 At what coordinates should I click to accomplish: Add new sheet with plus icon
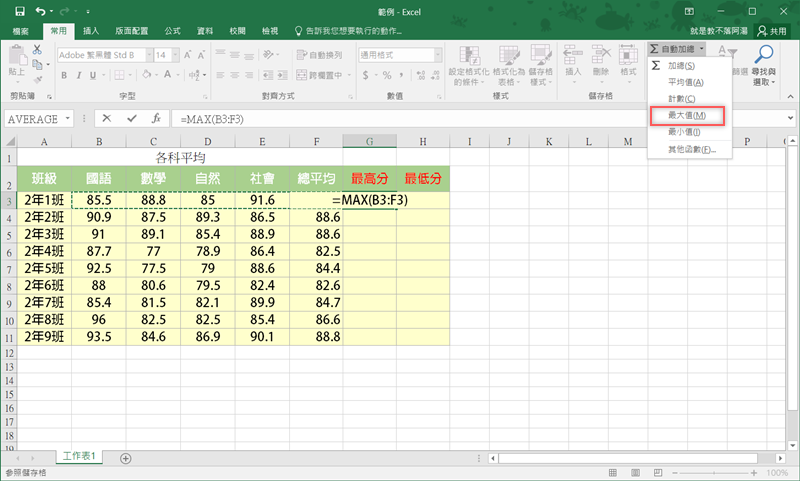pos(125,457)
